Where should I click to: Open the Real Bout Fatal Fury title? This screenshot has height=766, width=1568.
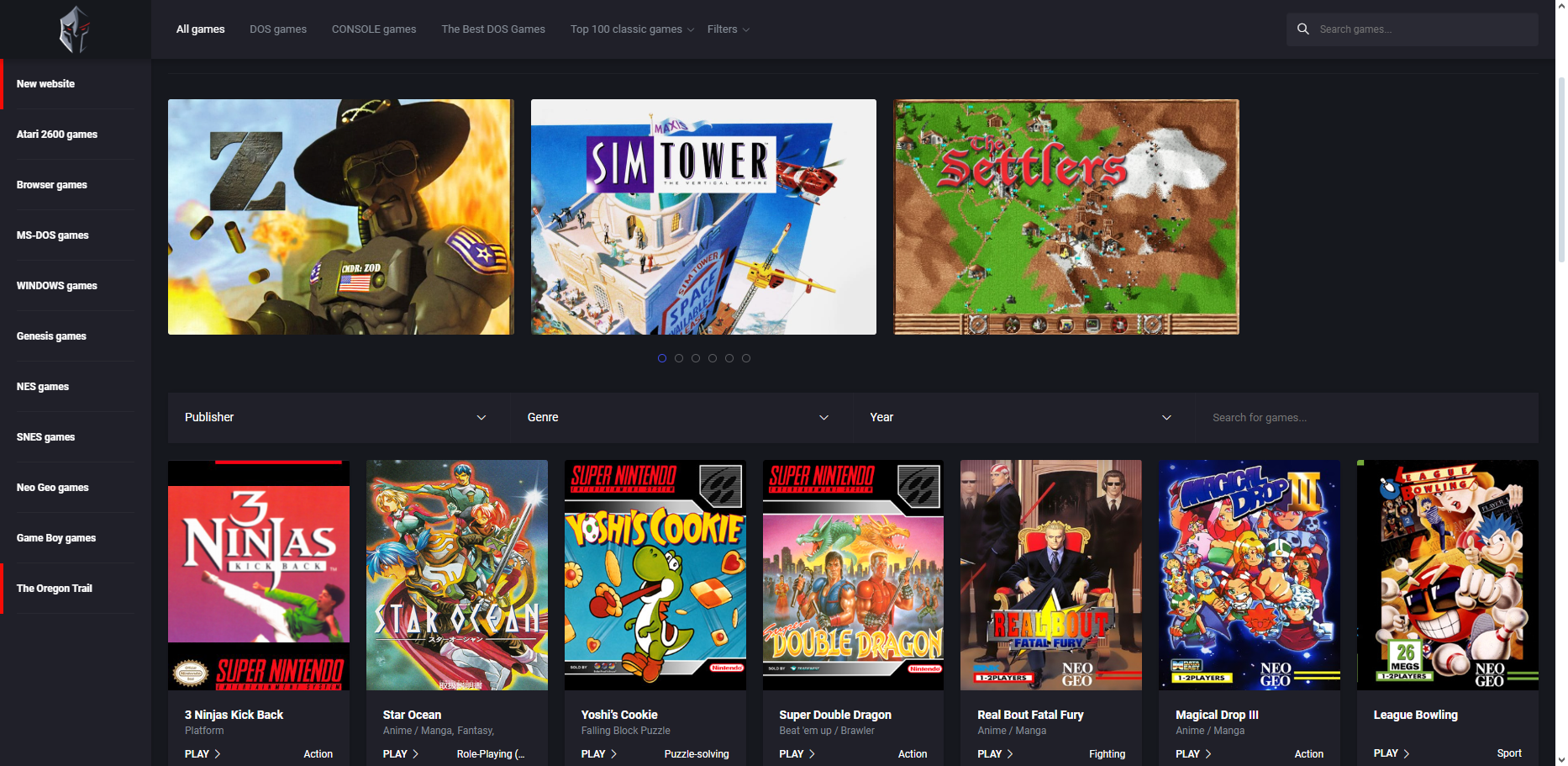point(1030,715)
